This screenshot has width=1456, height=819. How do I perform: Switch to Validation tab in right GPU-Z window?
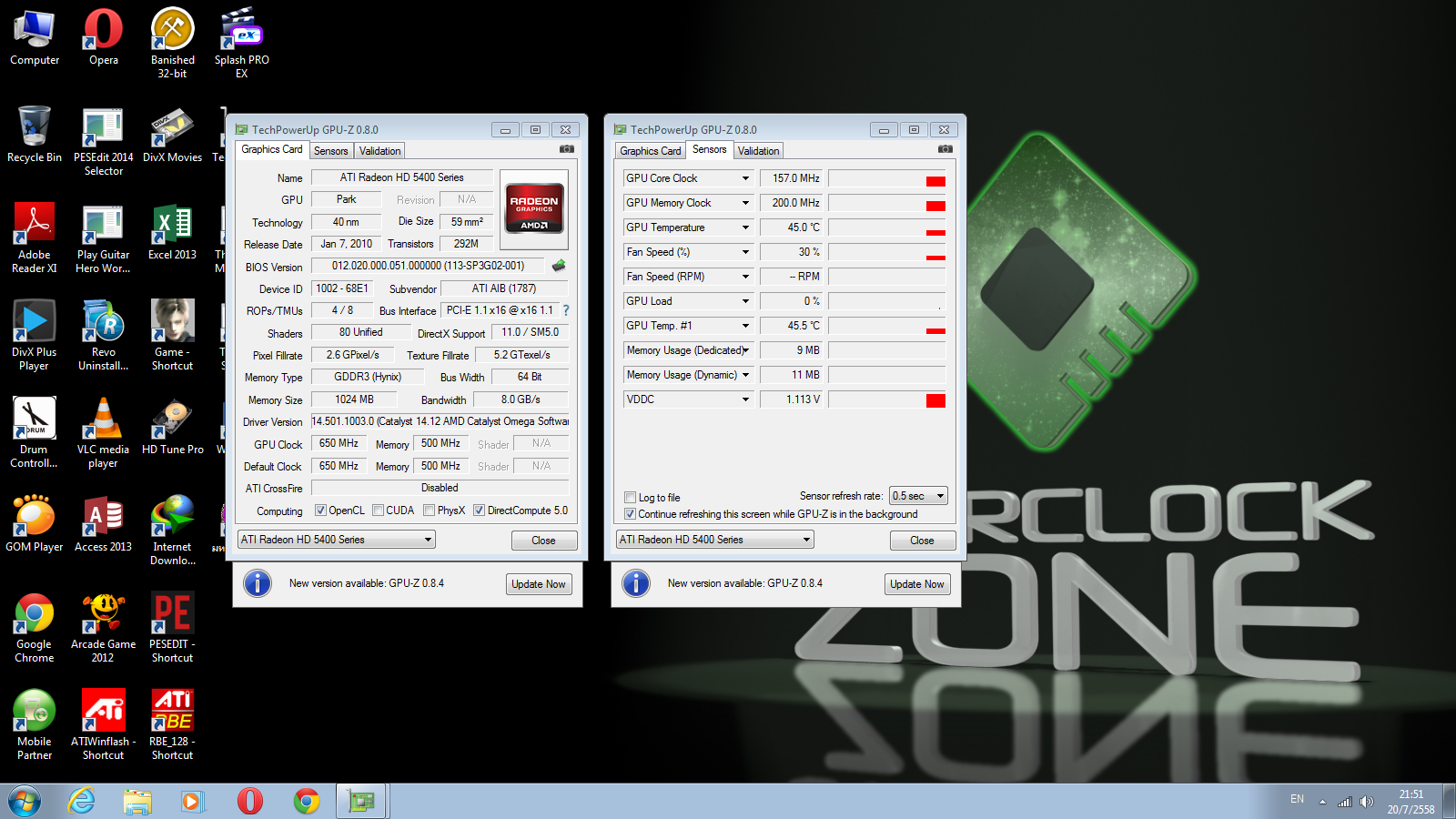(x=758, y=151)
